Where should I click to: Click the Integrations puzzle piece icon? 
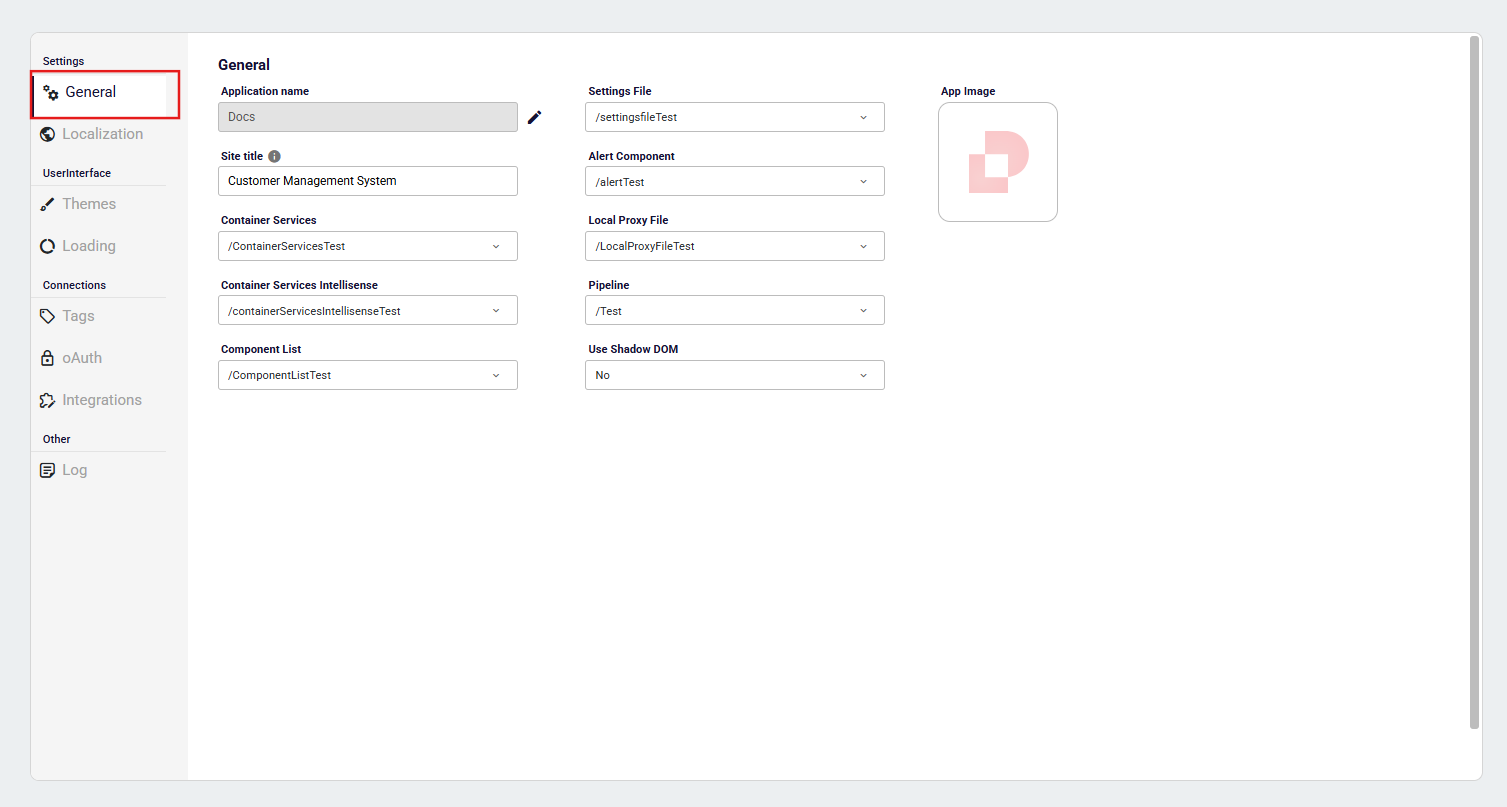pyautogui.click(x=47, y=400)
